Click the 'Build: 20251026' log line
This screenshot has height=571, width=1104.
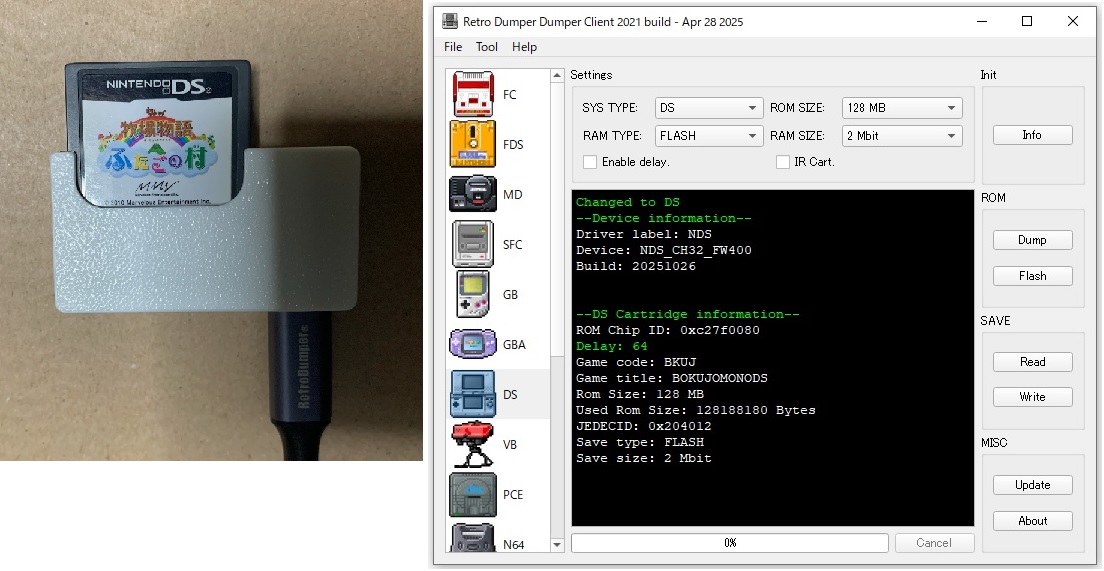(x=636, y=266)
